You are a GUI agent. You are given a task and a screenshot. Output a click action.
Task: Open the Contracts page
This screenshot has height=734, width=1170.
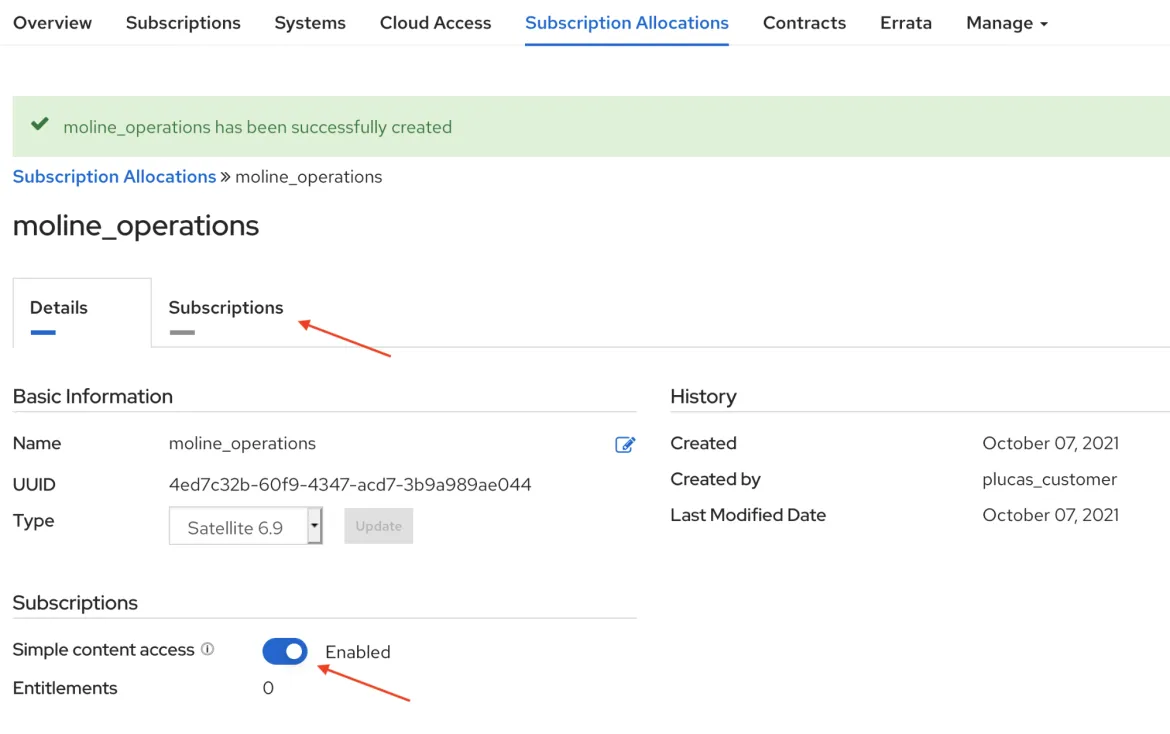[804, 23]
